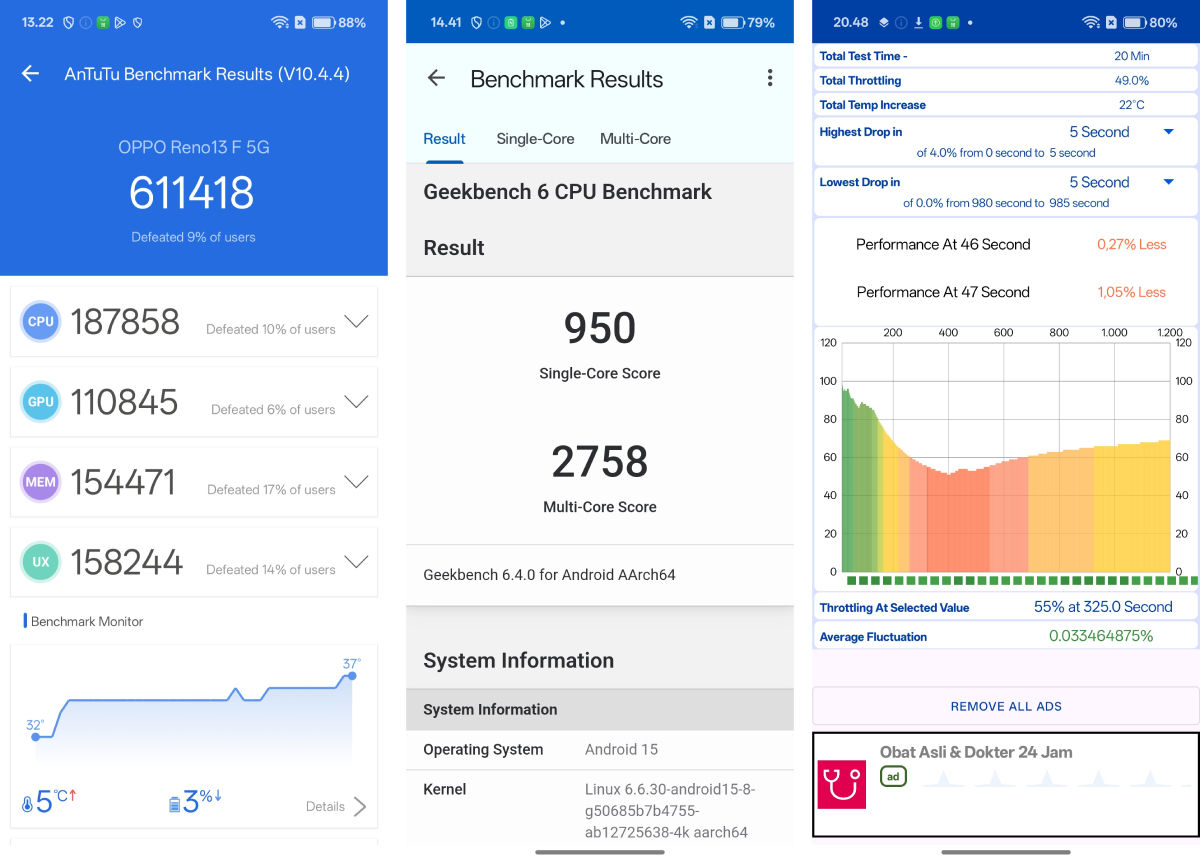This screenshot has width=1200, height=862.
Task: Tap the stethoscope ad icon
Action: tap(842, 785)
